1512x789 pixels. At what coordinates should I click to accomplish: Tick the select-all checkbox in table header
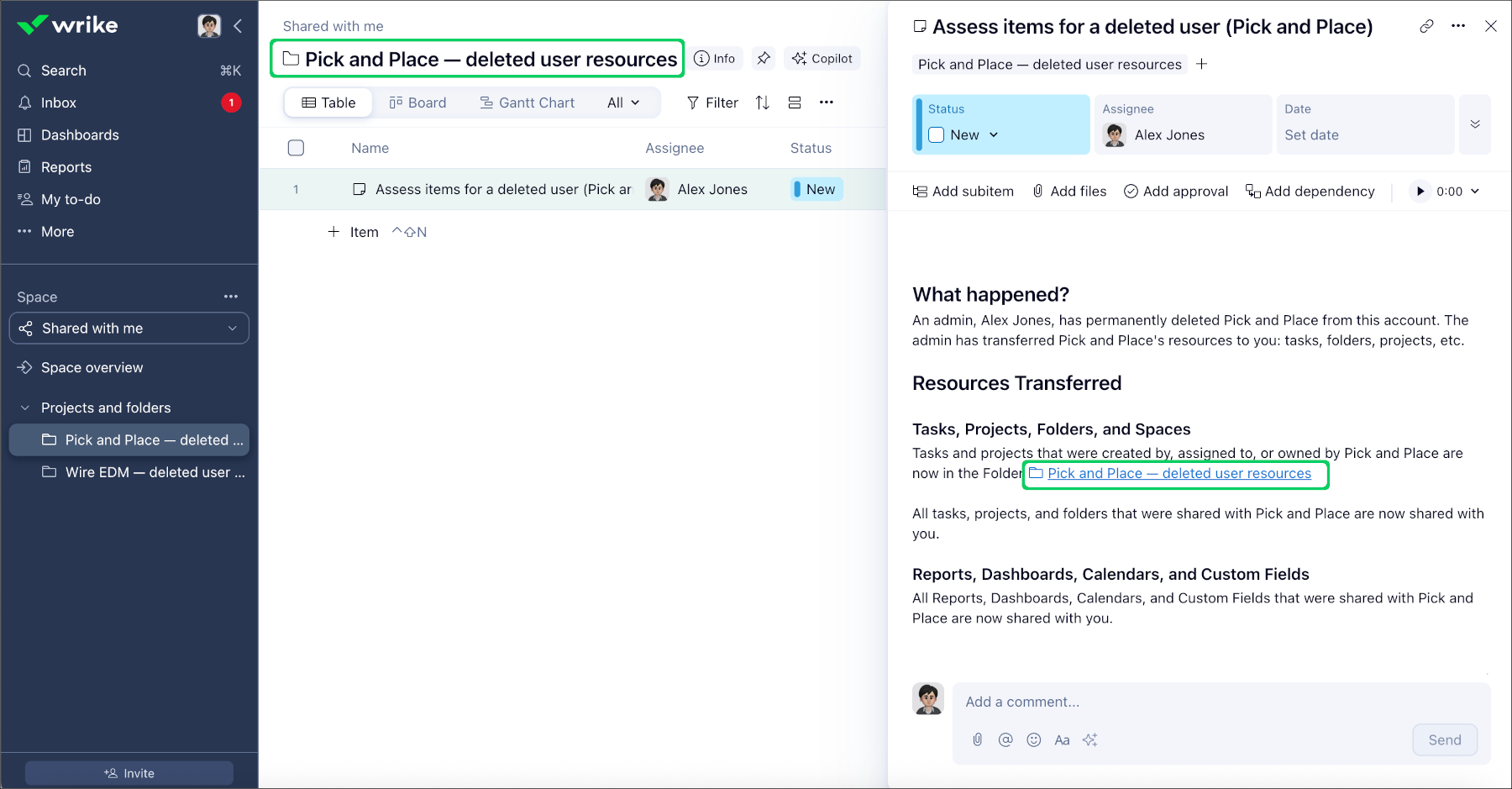pyautogui.click(x=296, y=148)
